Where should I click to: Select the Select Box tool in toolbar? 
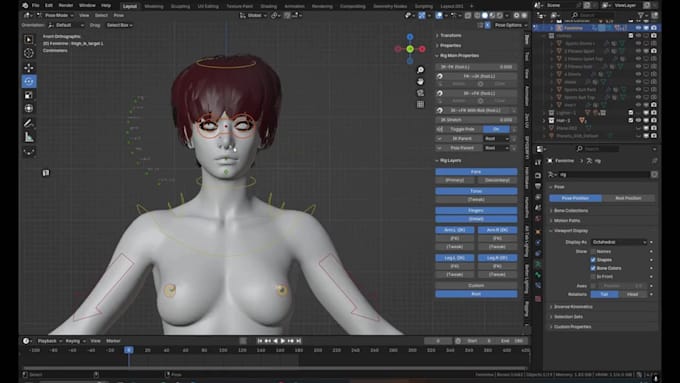(x=29, y=39)
